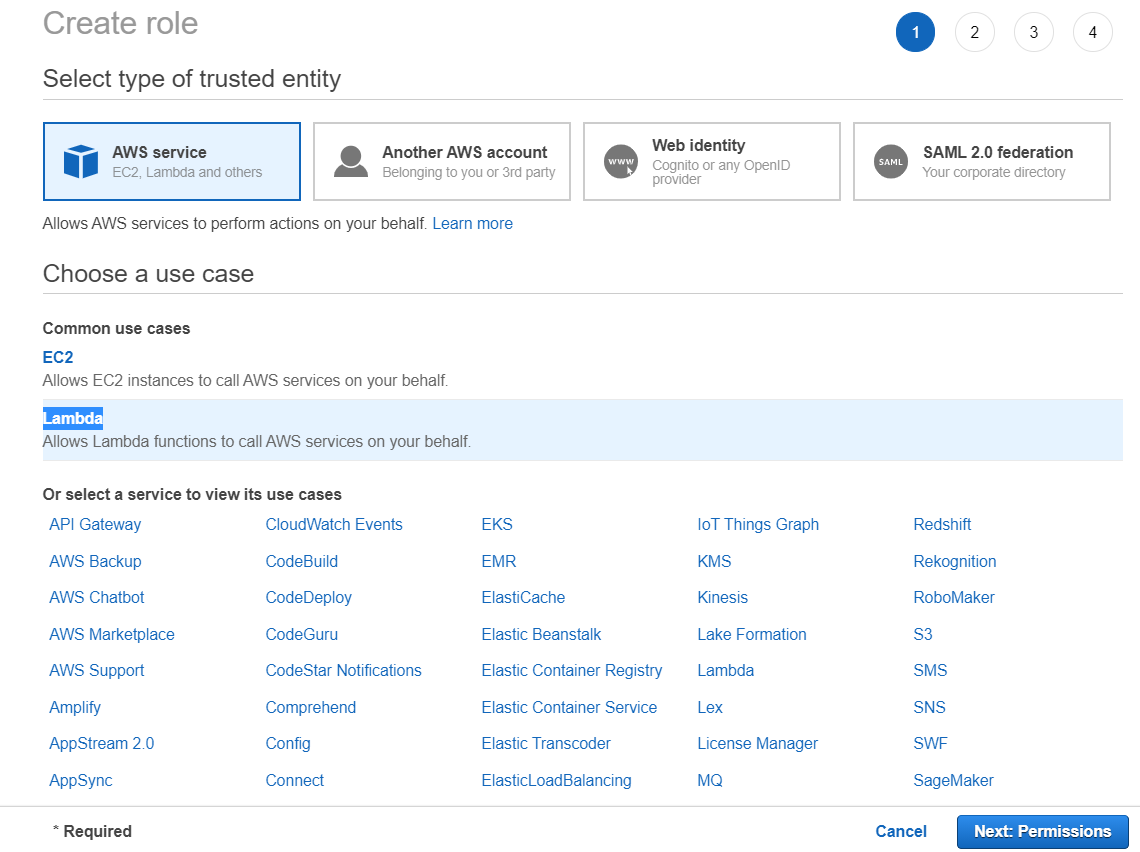Click the Web identity www icon
Viewport: 1140px width, 852px height.
pyautogui.click(x=621, y=161)
